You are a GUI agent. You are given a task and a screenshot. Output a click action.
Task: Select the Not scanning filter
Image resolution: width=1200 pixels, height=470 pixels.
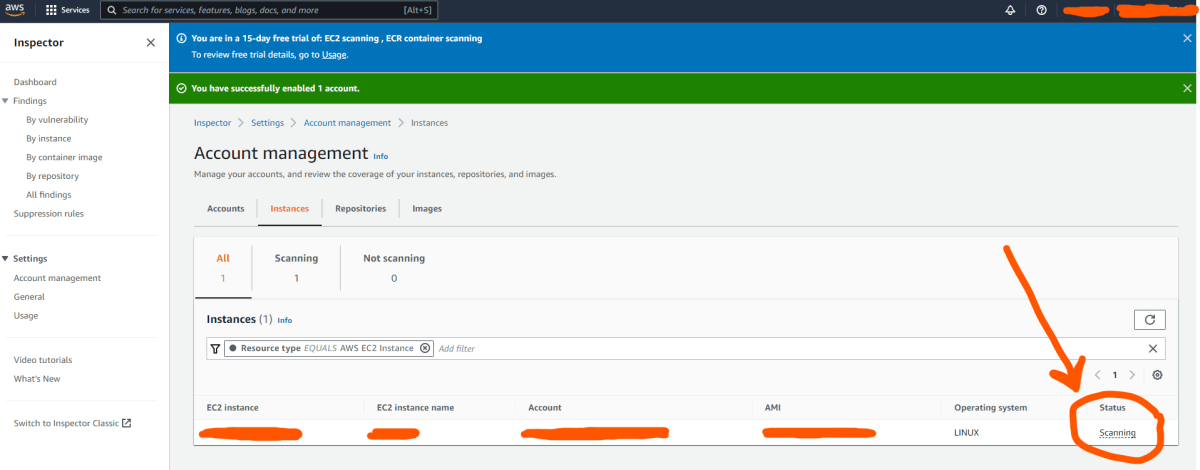pyautogui.click(x=394, y=267)
